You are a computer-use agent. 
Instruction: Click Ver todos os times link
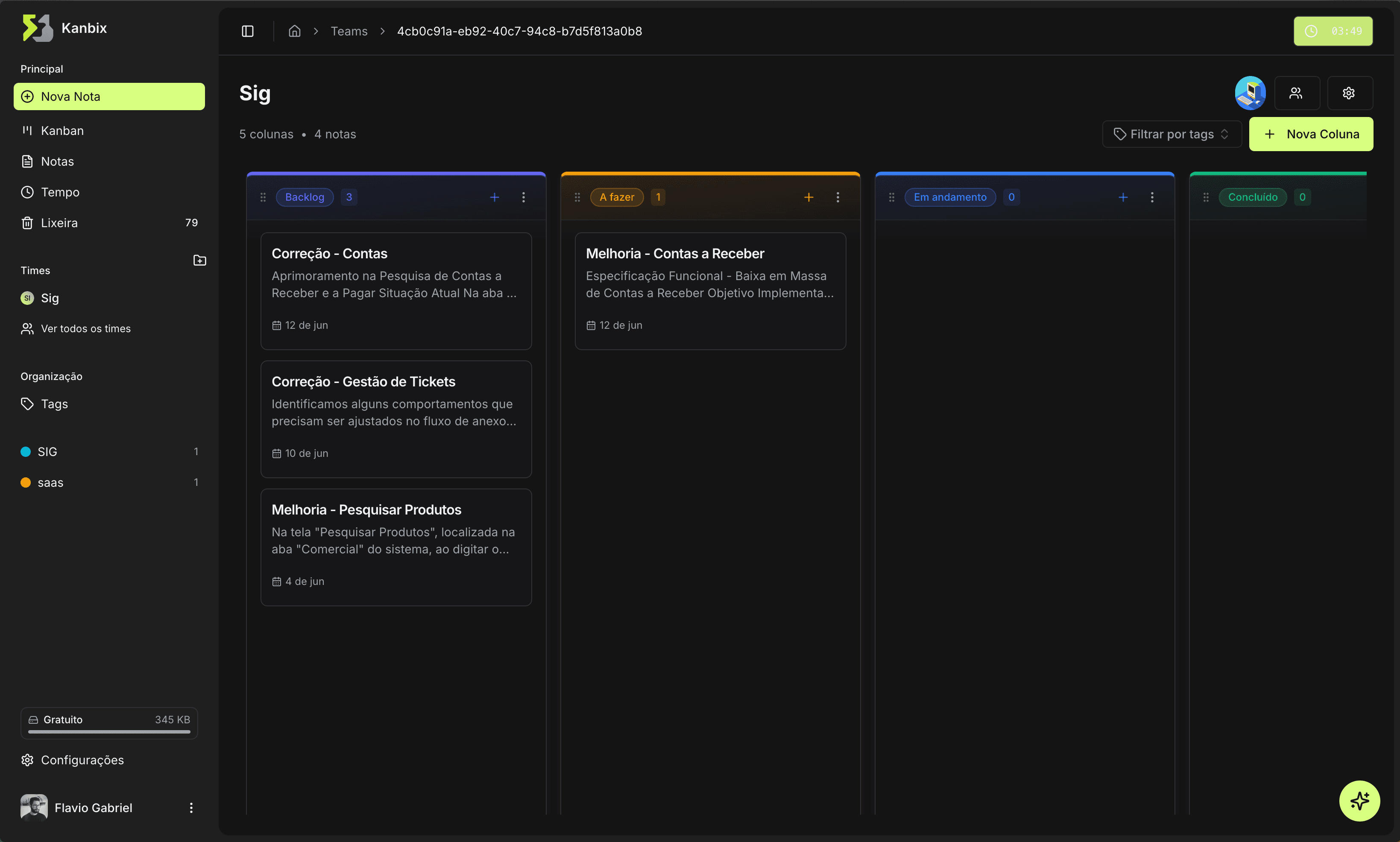[86, 329]
